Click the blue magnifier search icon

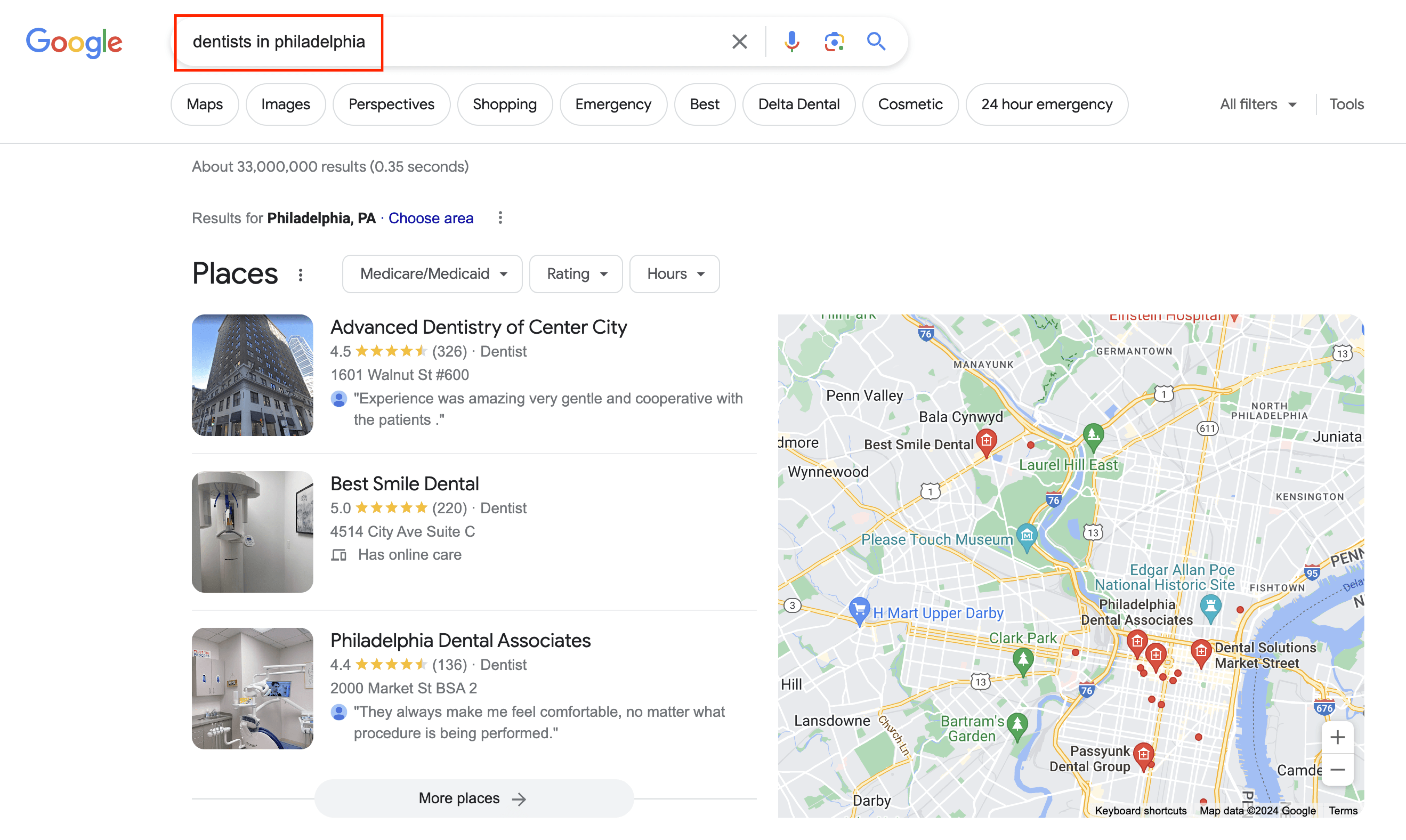point(876,42)
